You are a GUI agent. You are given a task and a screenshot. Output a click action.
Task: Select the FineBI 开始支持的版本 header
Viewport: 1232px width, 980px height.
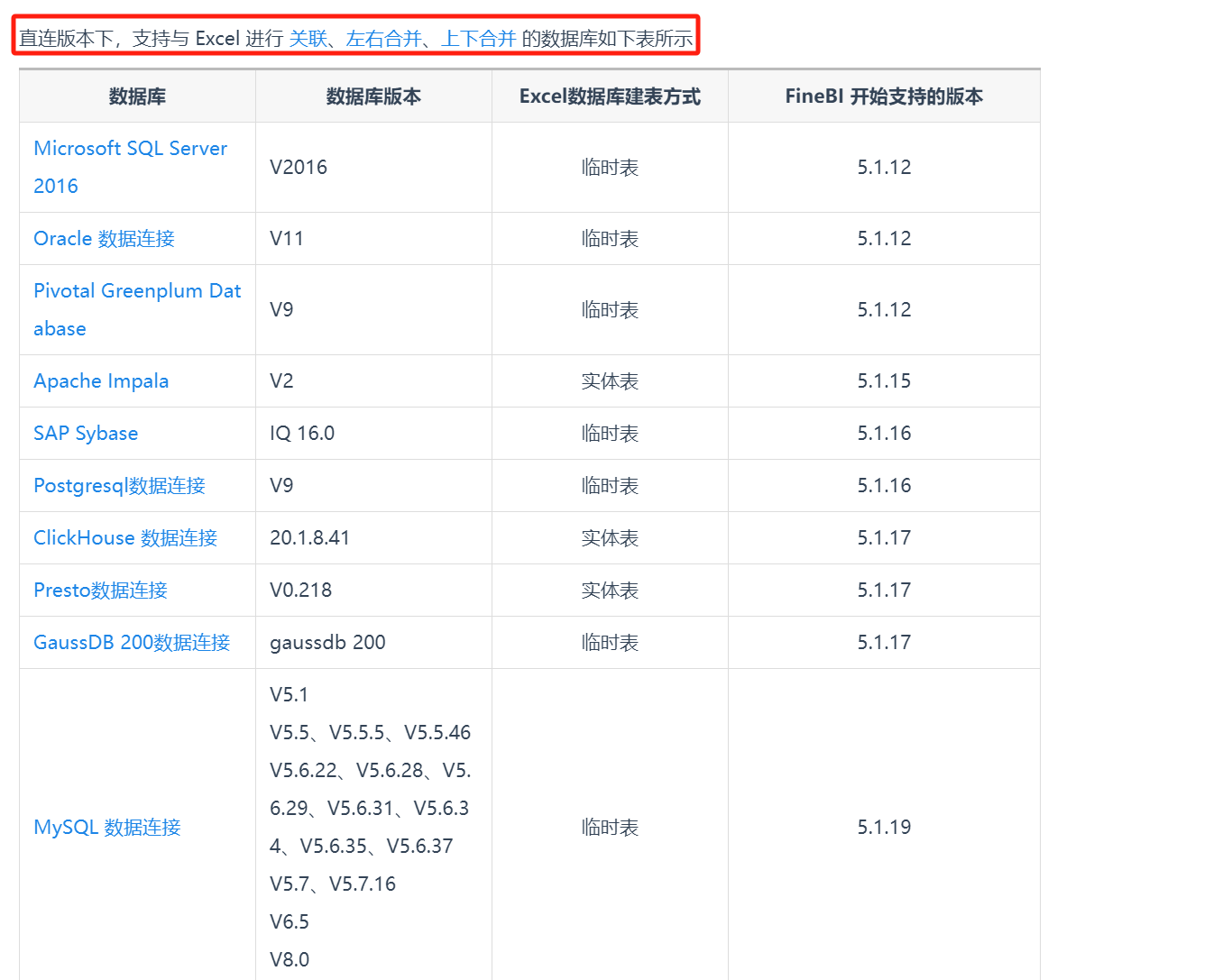coord(884,96)
